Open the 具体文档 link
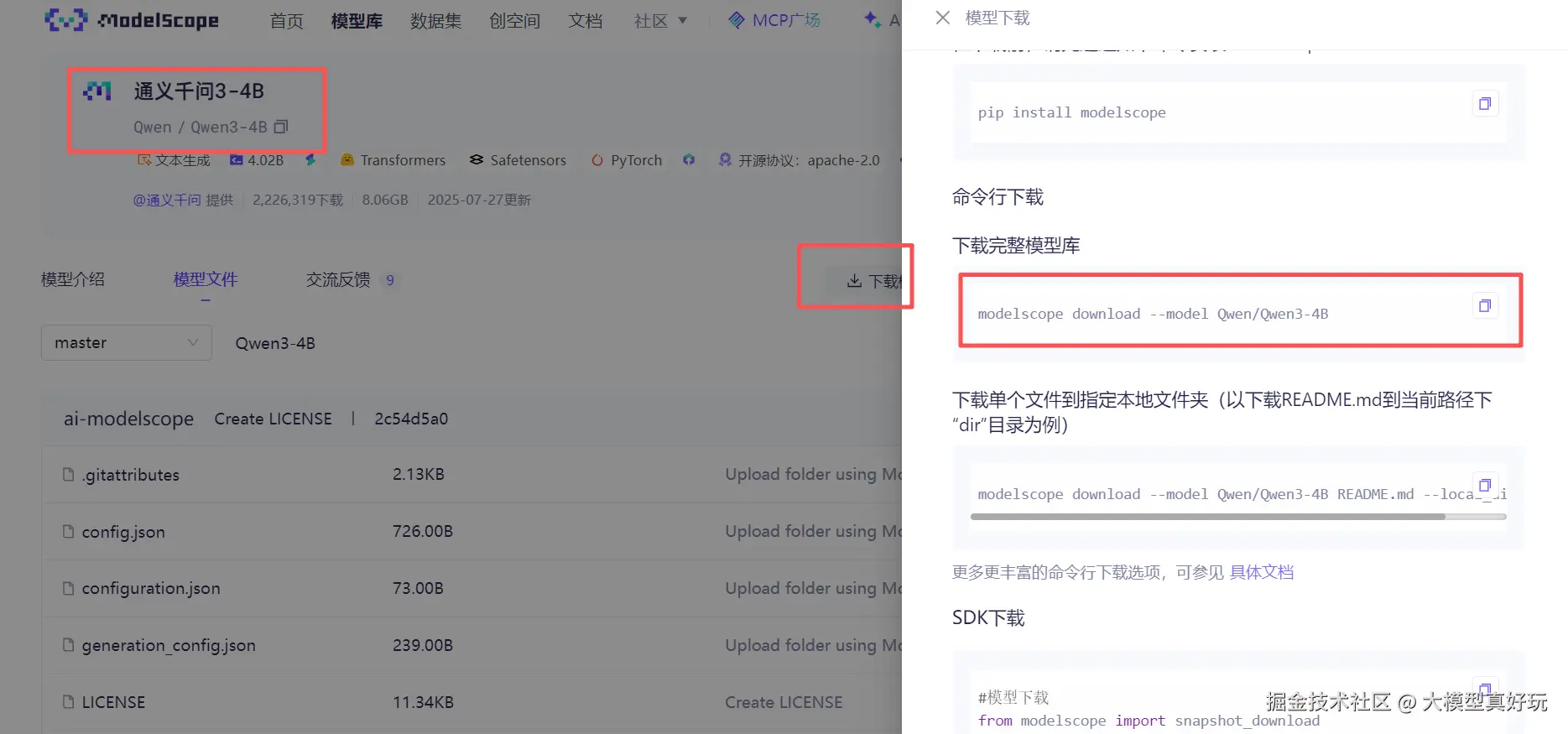The image size is (1568, 734). pyautogui.click(x=1261, y=572)
